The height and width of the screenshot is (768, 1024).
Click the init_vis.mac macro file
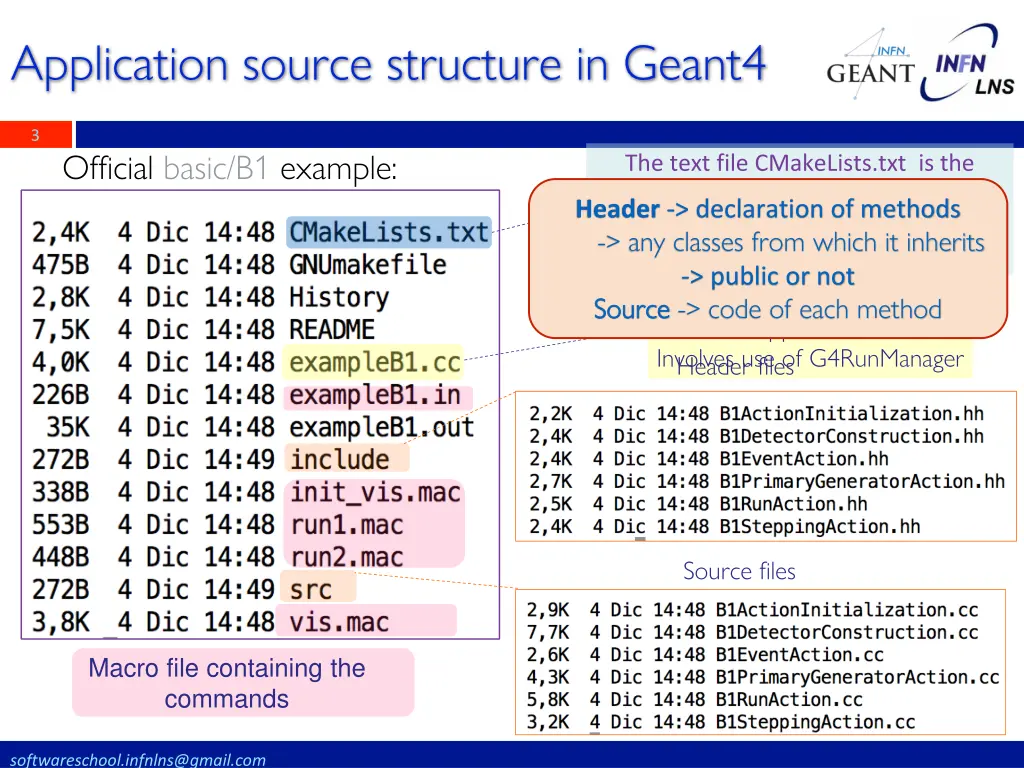pyautogui.click(x=376, y=492)
